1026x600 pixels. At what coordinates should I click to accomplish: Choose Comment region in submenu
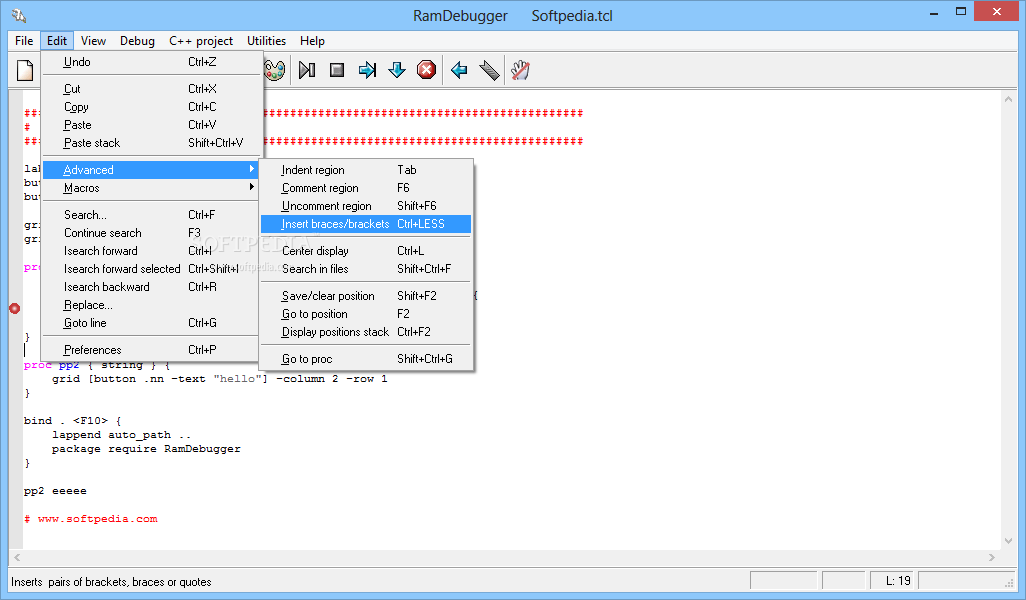[366, 188]
